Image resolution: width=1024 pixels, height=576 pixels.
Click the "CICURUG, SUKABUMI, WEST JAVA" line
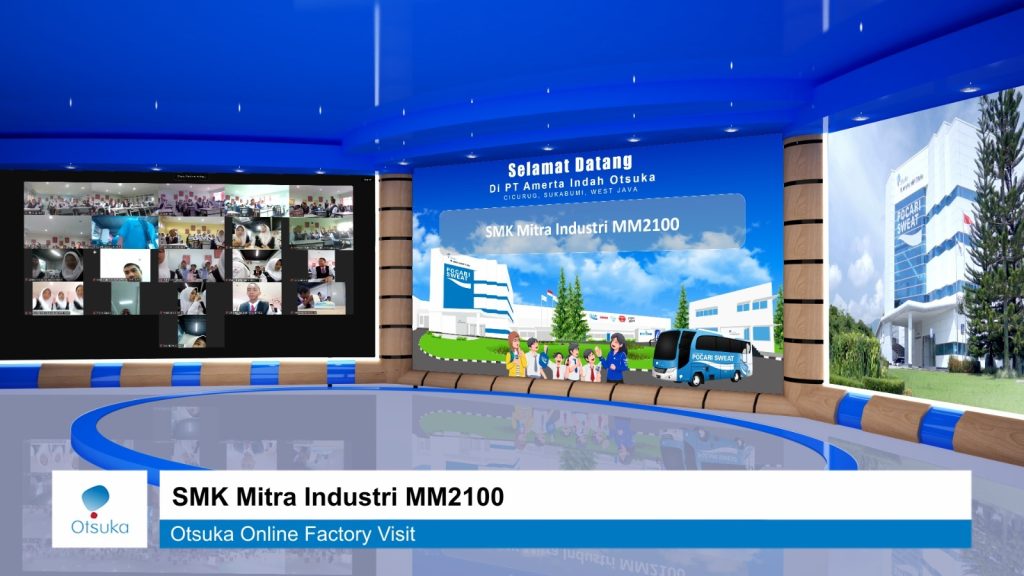click(570, 193)
